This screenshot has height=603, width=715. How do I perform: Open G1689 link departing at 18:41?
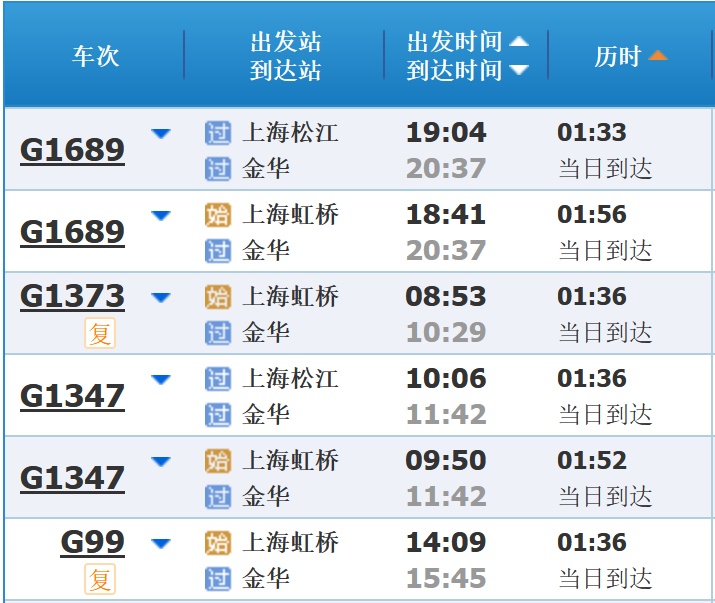pos(72,232)
